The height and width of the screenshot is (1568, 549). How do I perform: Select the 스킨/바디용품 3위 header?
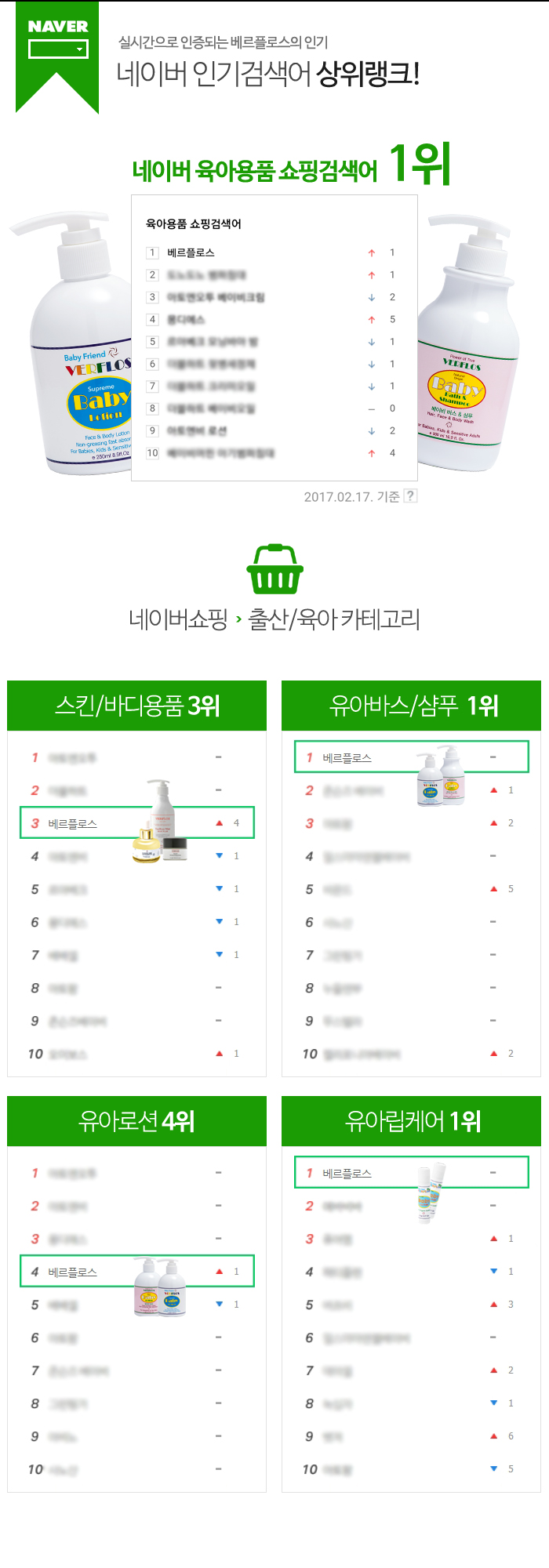(x=137, y=706)
